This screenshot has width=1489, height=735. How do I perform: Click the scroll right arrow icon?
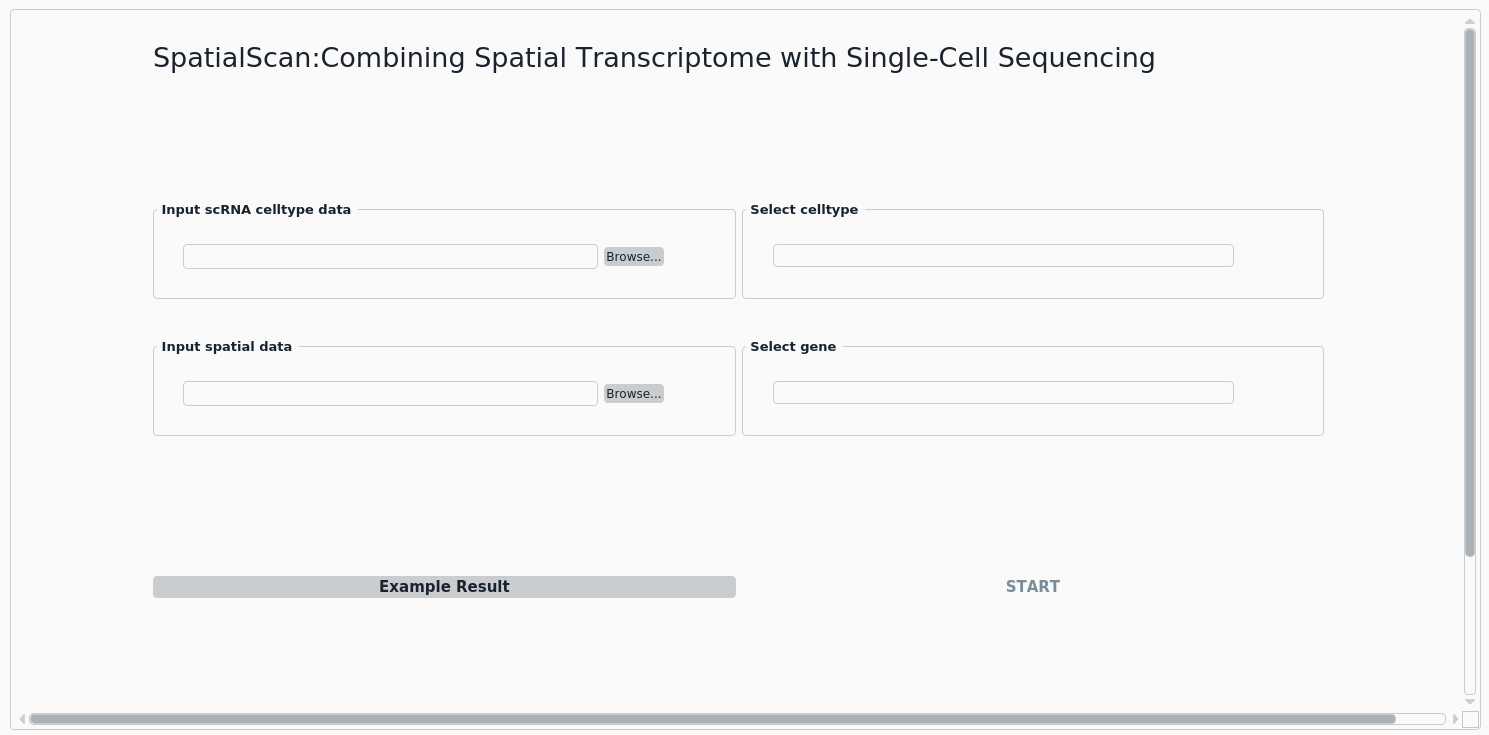point(1455,719)
